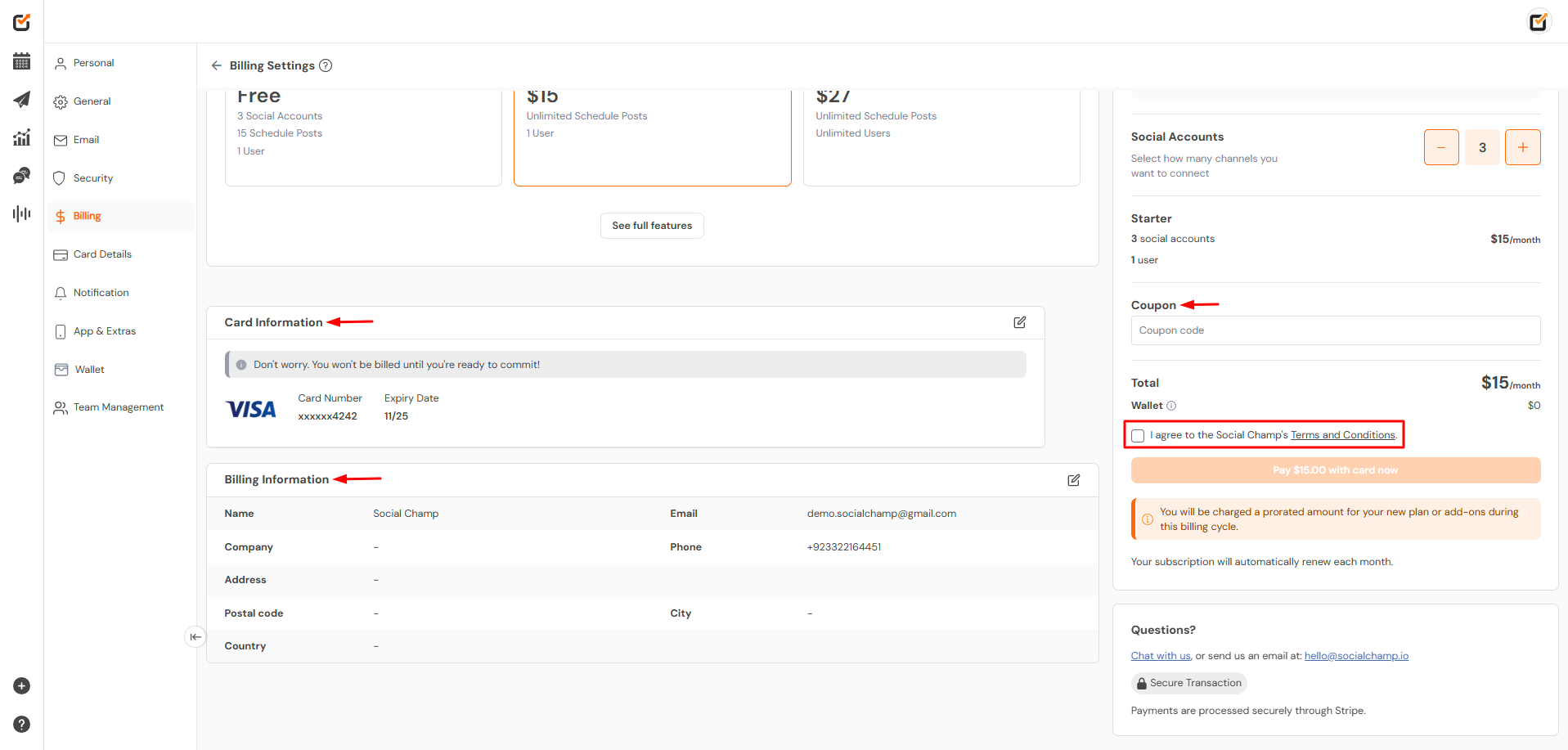Open Card Details settings
This screenshot has height=750, width=1568.
[121, 254]
